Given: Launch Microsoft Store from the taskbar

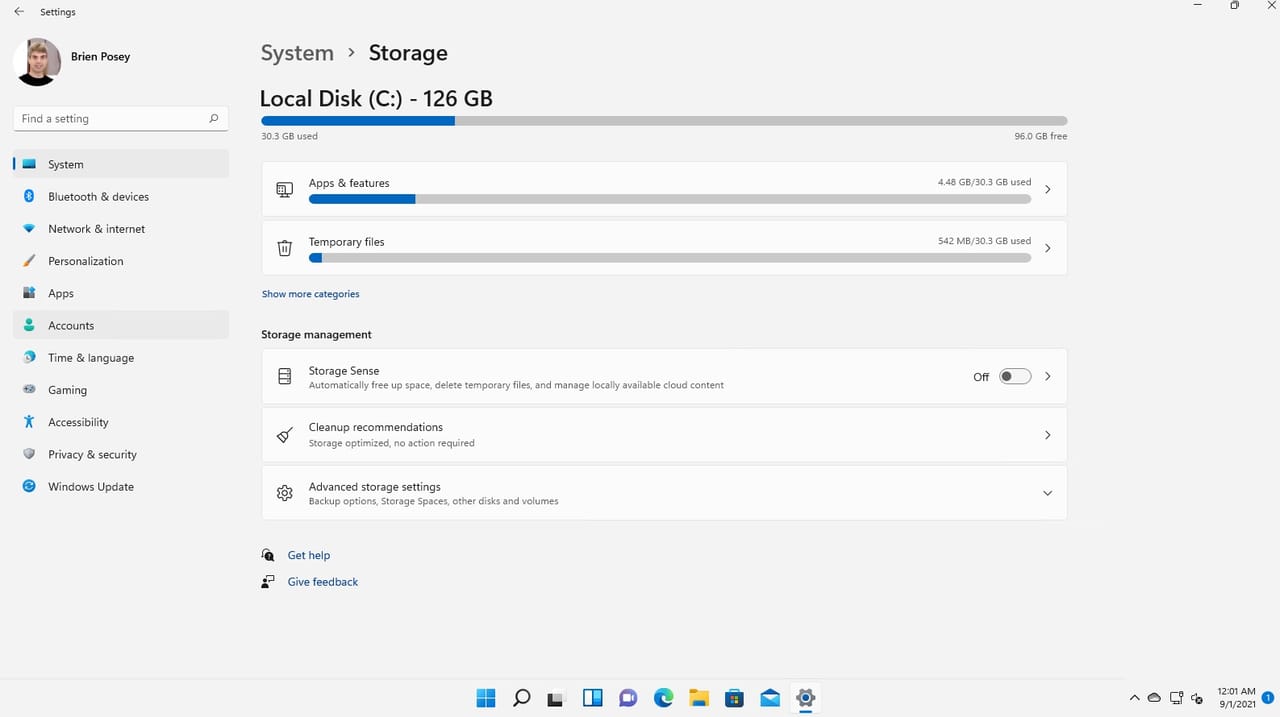Looking at the screenshot, I should 734,698.
